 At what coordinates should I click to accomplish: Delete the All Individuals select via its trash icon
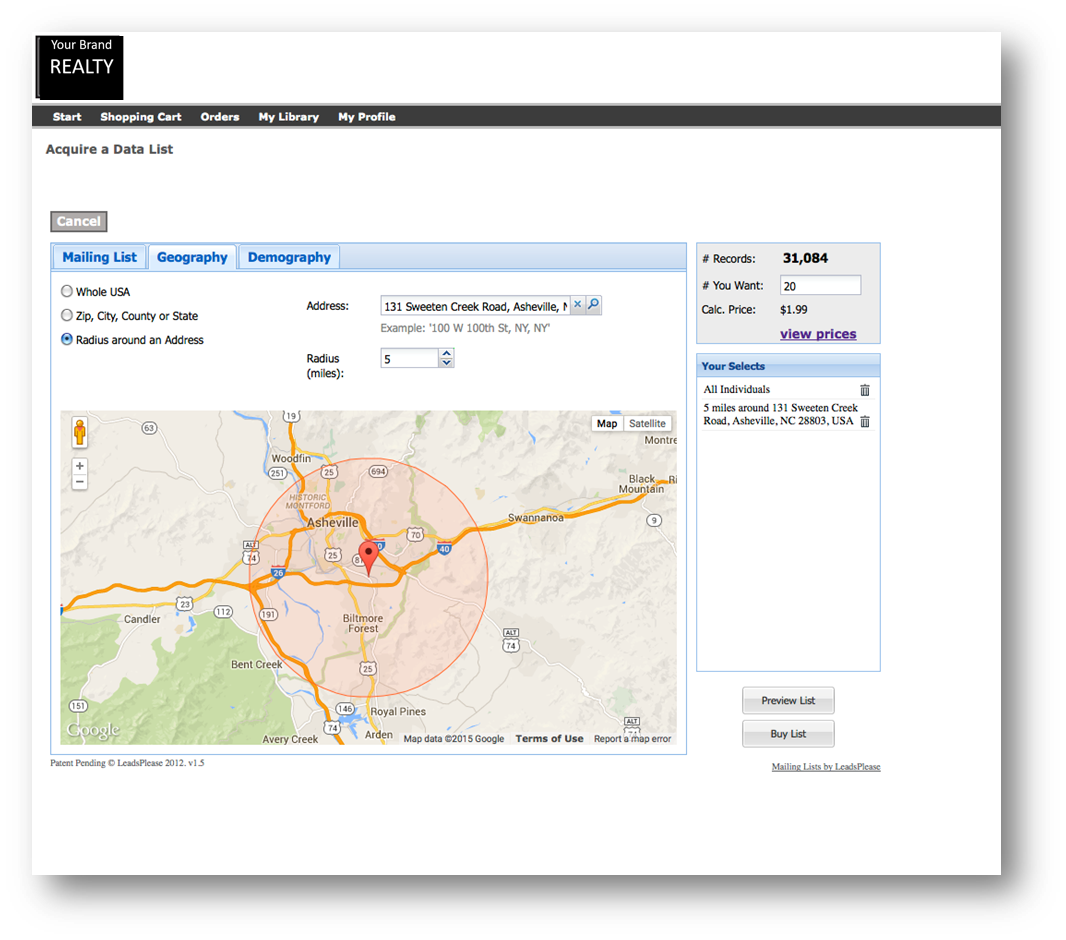pyautogui.click(x=865, y=390)
